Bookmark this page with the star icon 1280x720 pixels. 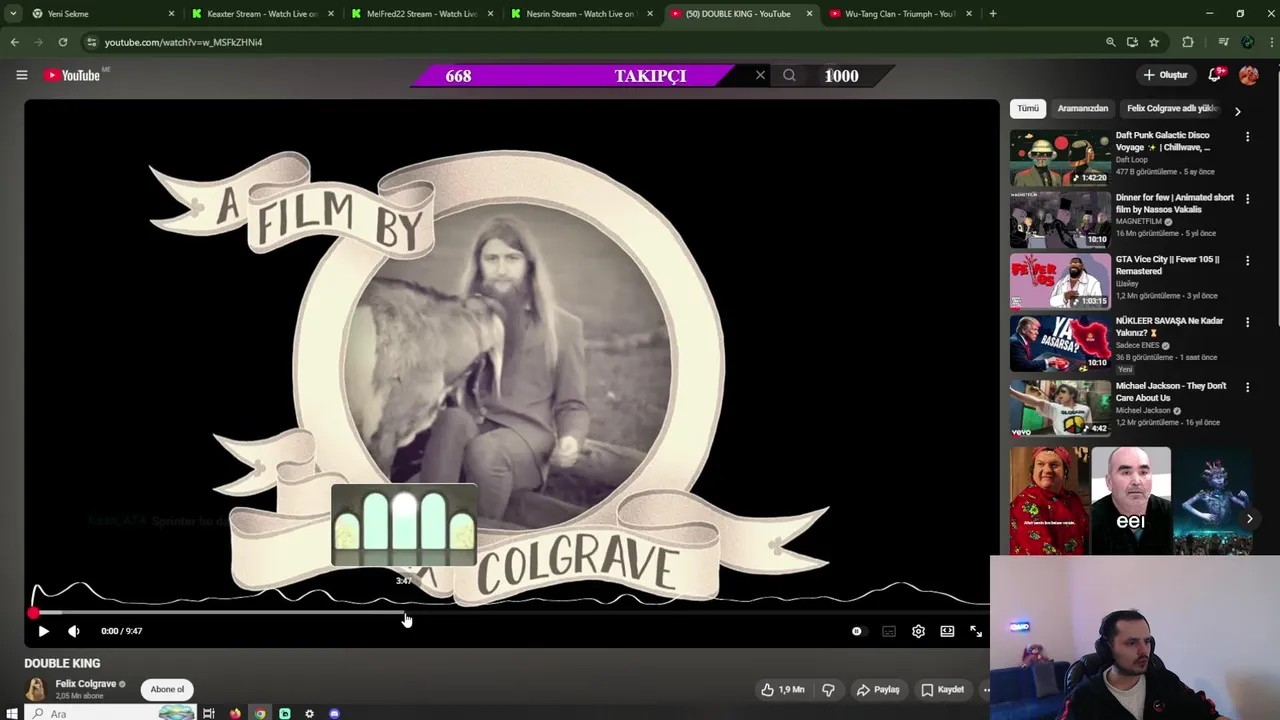(x=1154, y=42)
